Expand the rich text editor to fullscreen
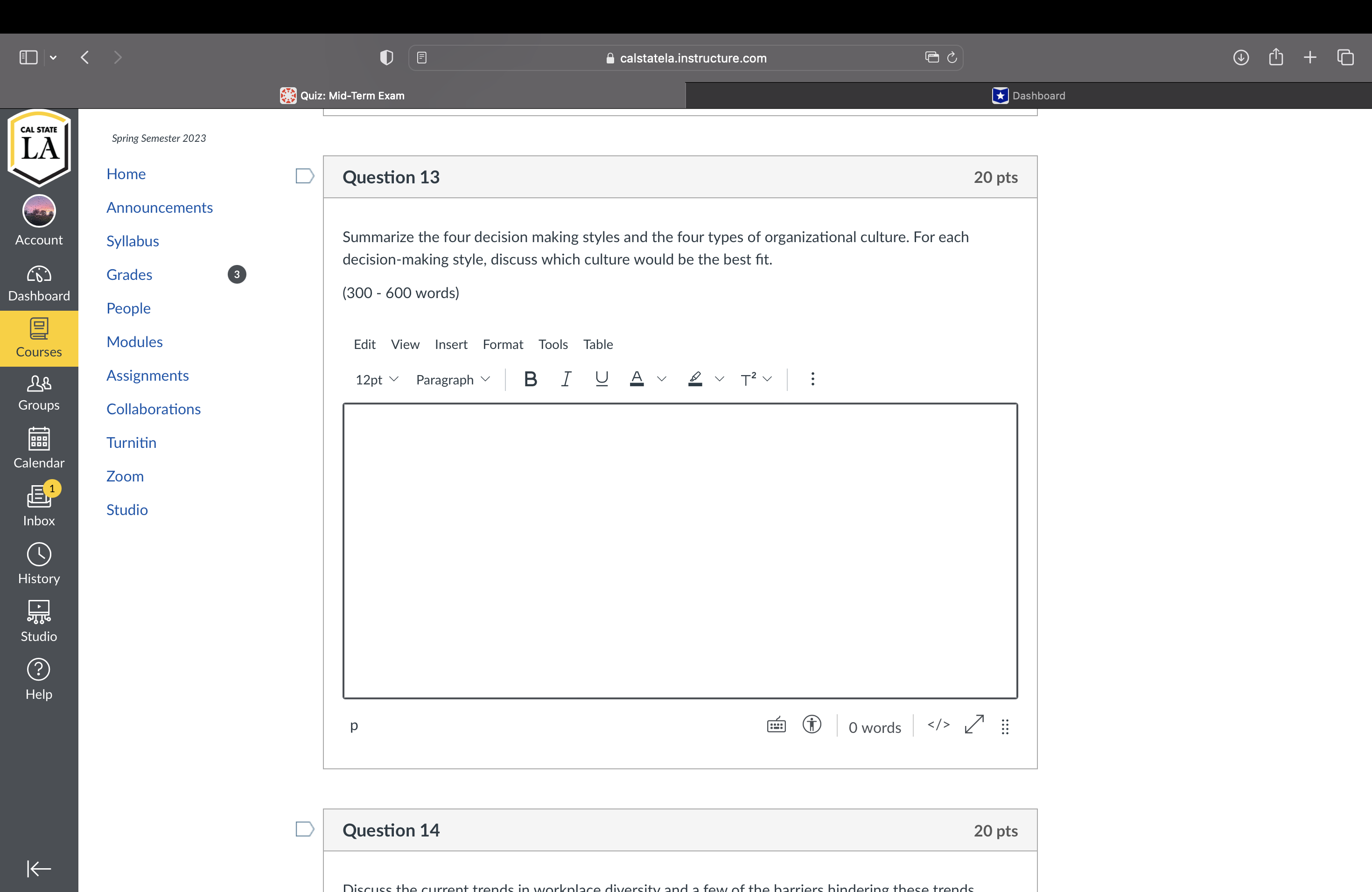 point(973,725)
